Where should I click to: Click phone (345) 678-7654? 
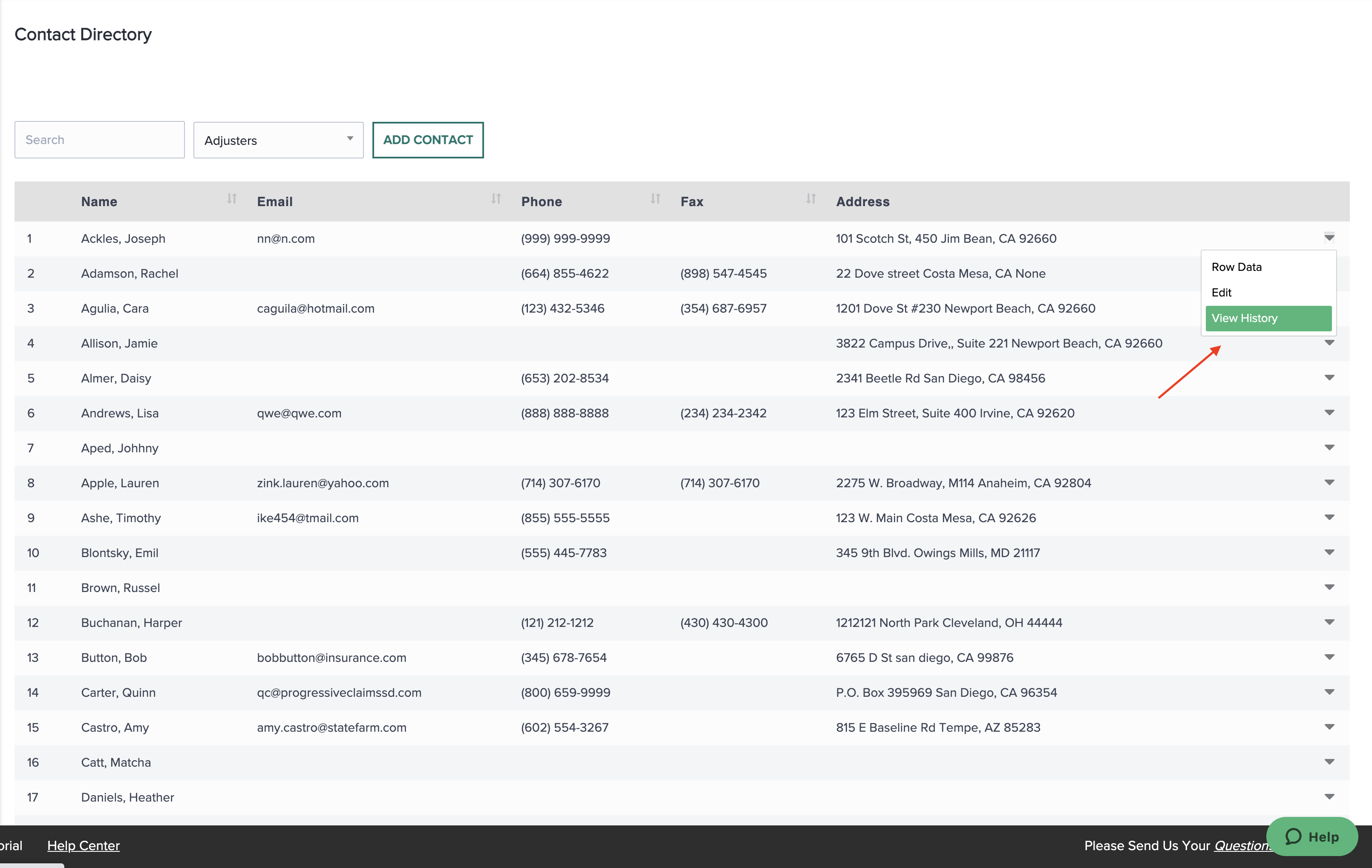[563, 658]
